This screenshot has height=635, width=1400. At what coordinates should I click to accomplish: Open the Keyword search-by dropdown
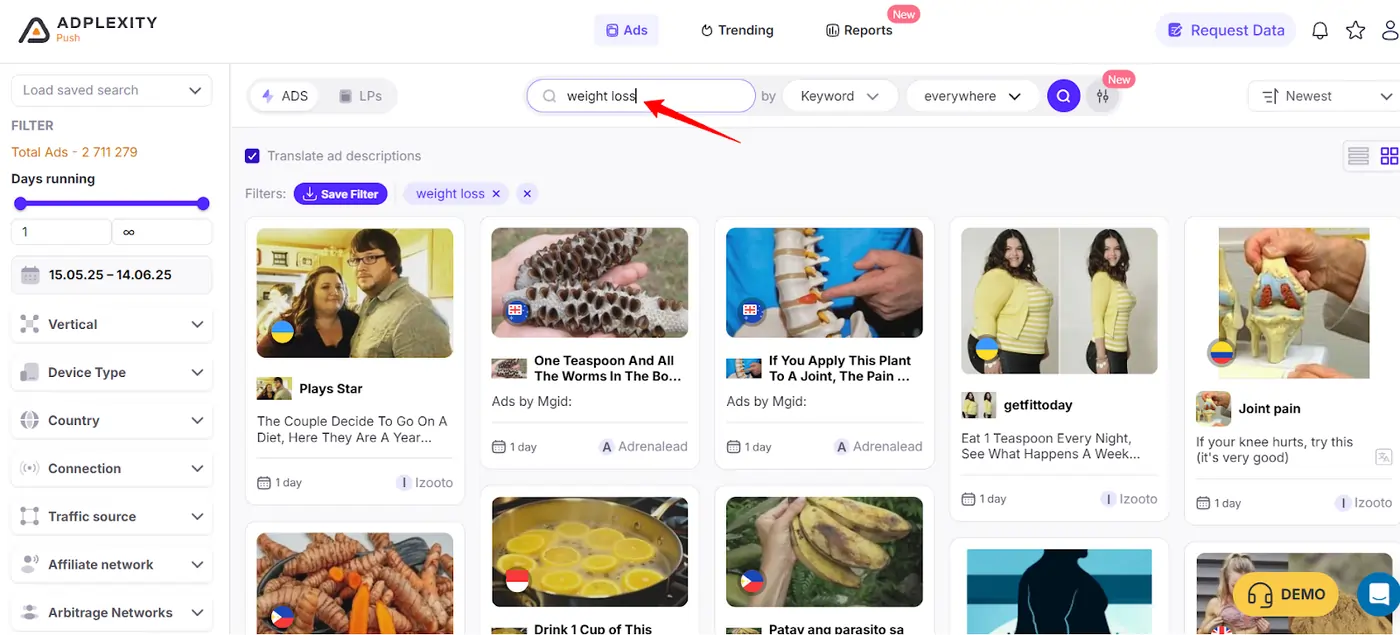(x=838, y=96)
